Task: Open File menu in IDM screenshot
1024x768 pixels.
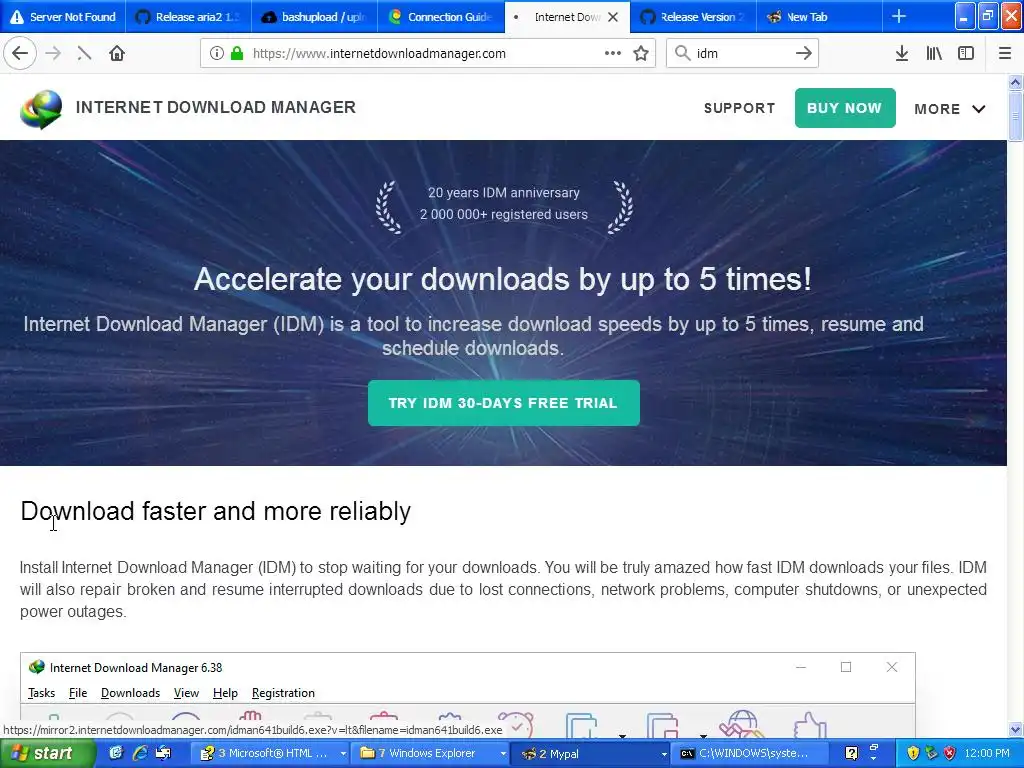Action: 78,693
